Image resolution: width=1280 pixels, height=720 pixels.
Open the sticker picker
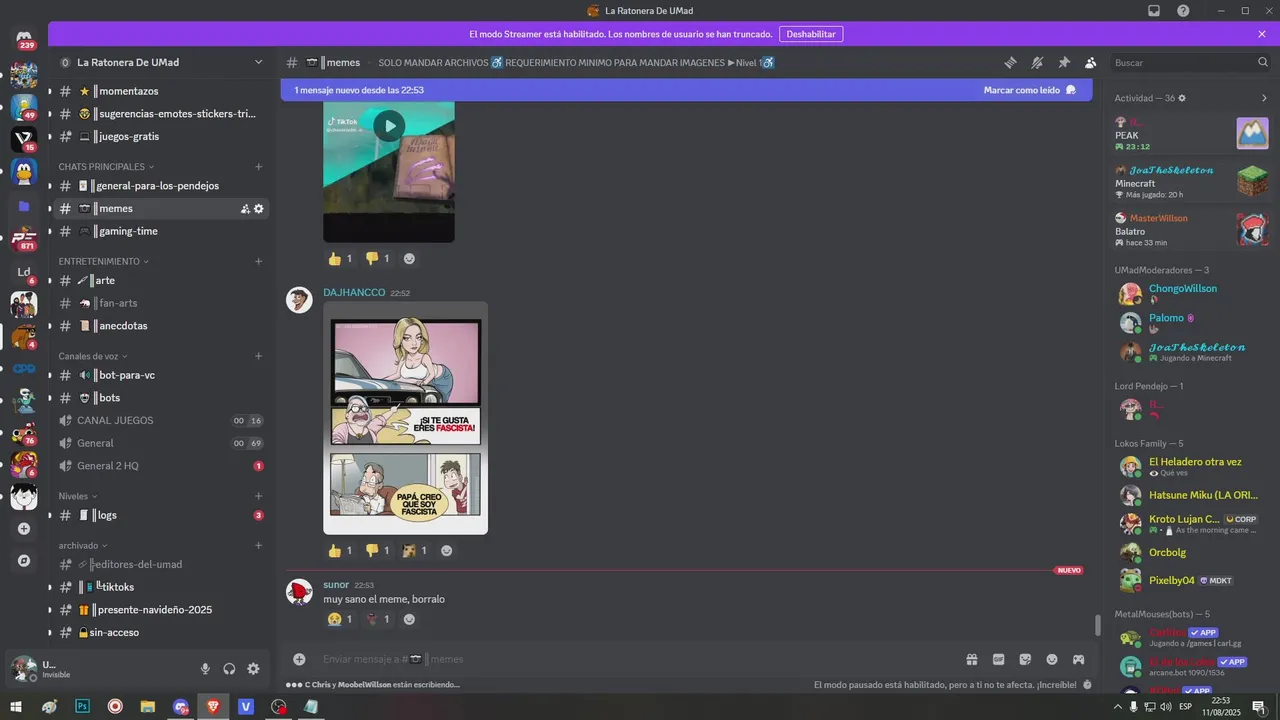[1025, 659]
